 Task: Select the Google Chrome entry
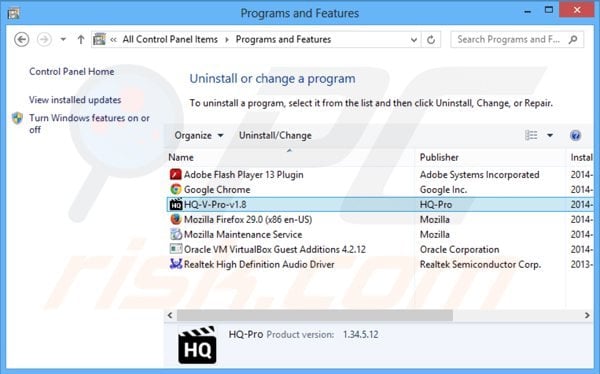[x=217, y=189]
